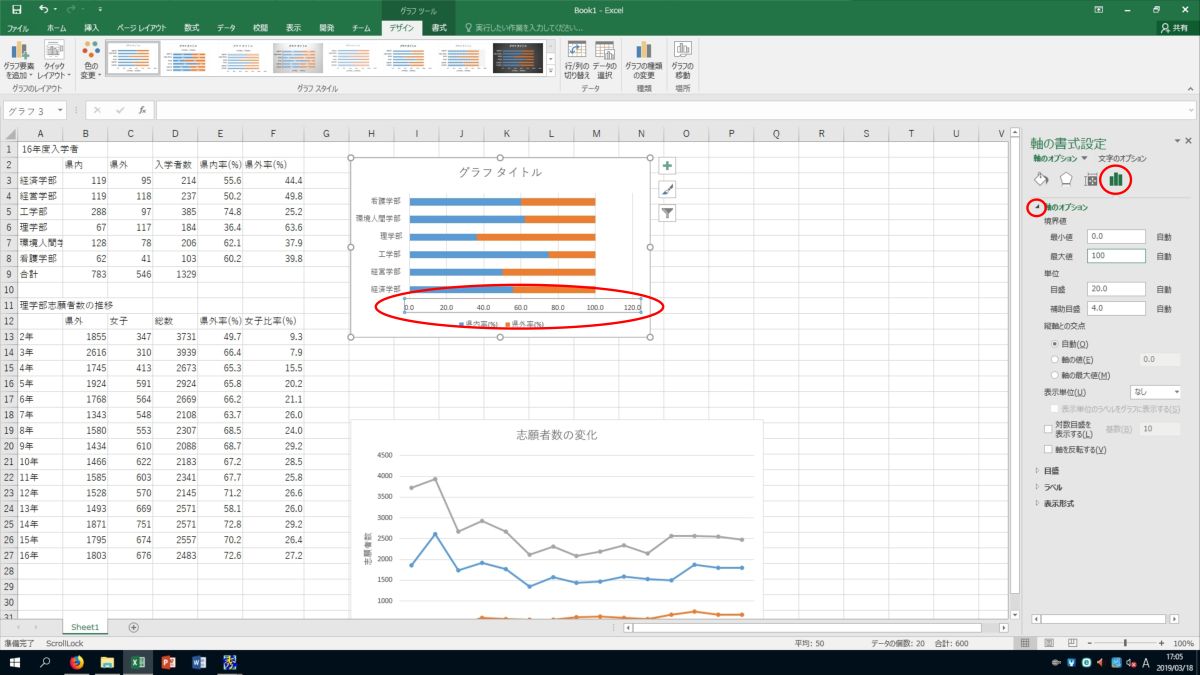Screen dimensions: 1200x675
Task: Switch to Page Layout view in status bar
Action: tap(1051, 643)
